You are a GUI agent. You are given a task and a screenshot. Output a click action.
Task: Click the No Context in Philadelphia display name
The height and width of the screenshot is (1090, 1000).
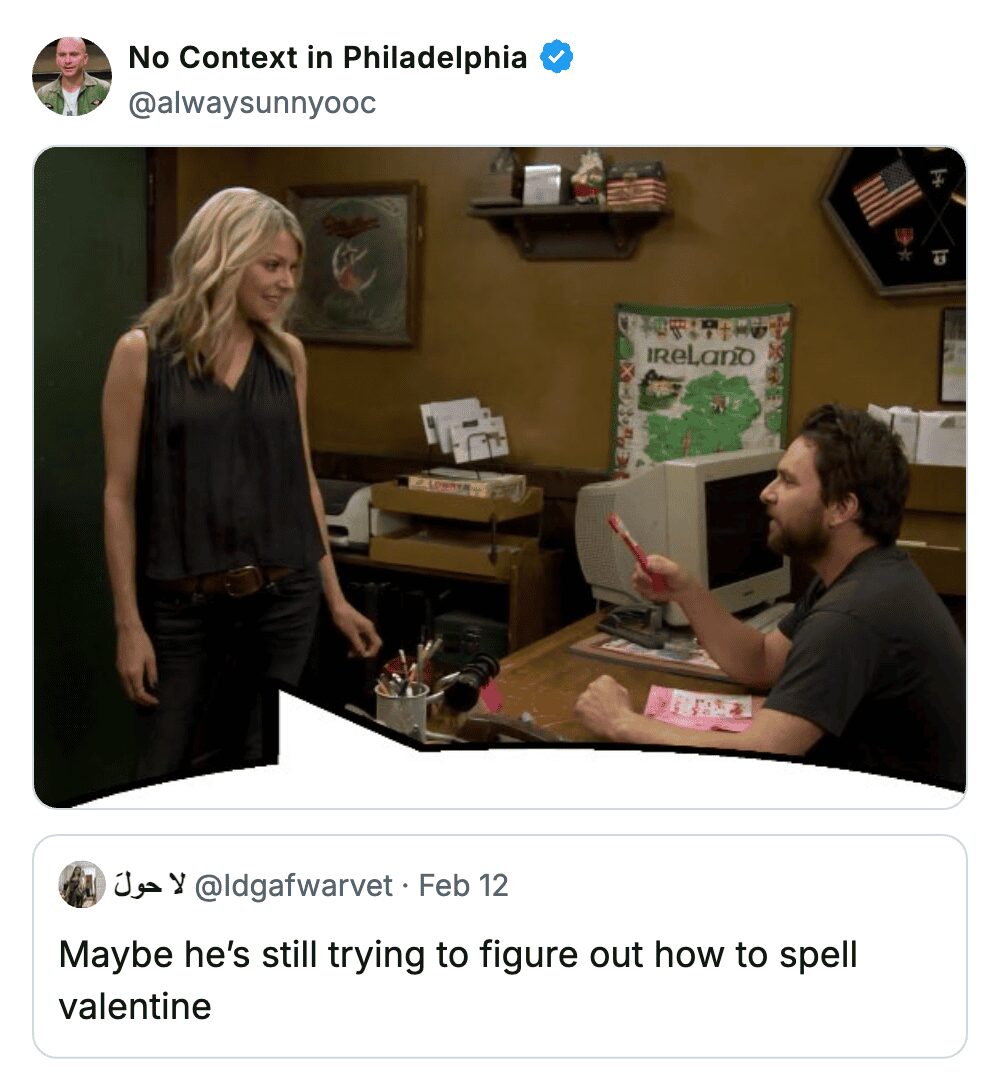click(x=327, y=58)
